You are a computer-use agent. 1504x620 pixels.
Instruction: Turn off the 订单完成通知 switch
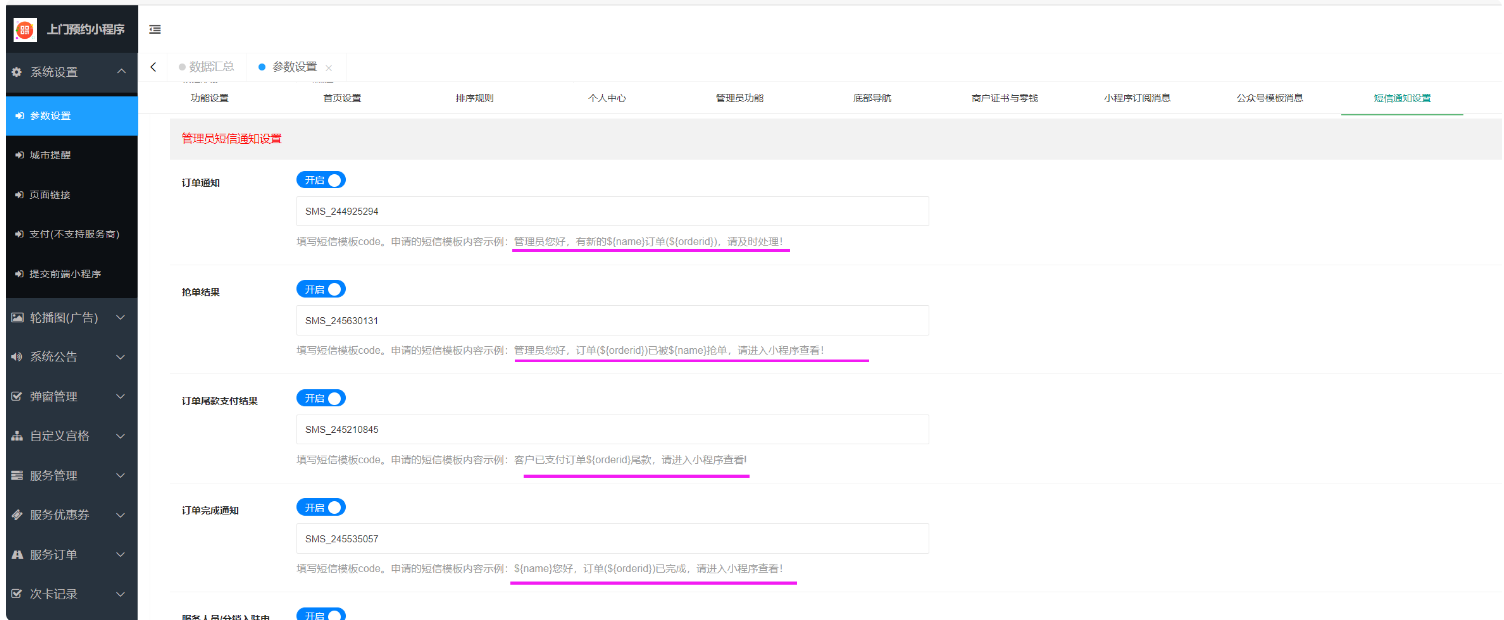pos(321,507)
